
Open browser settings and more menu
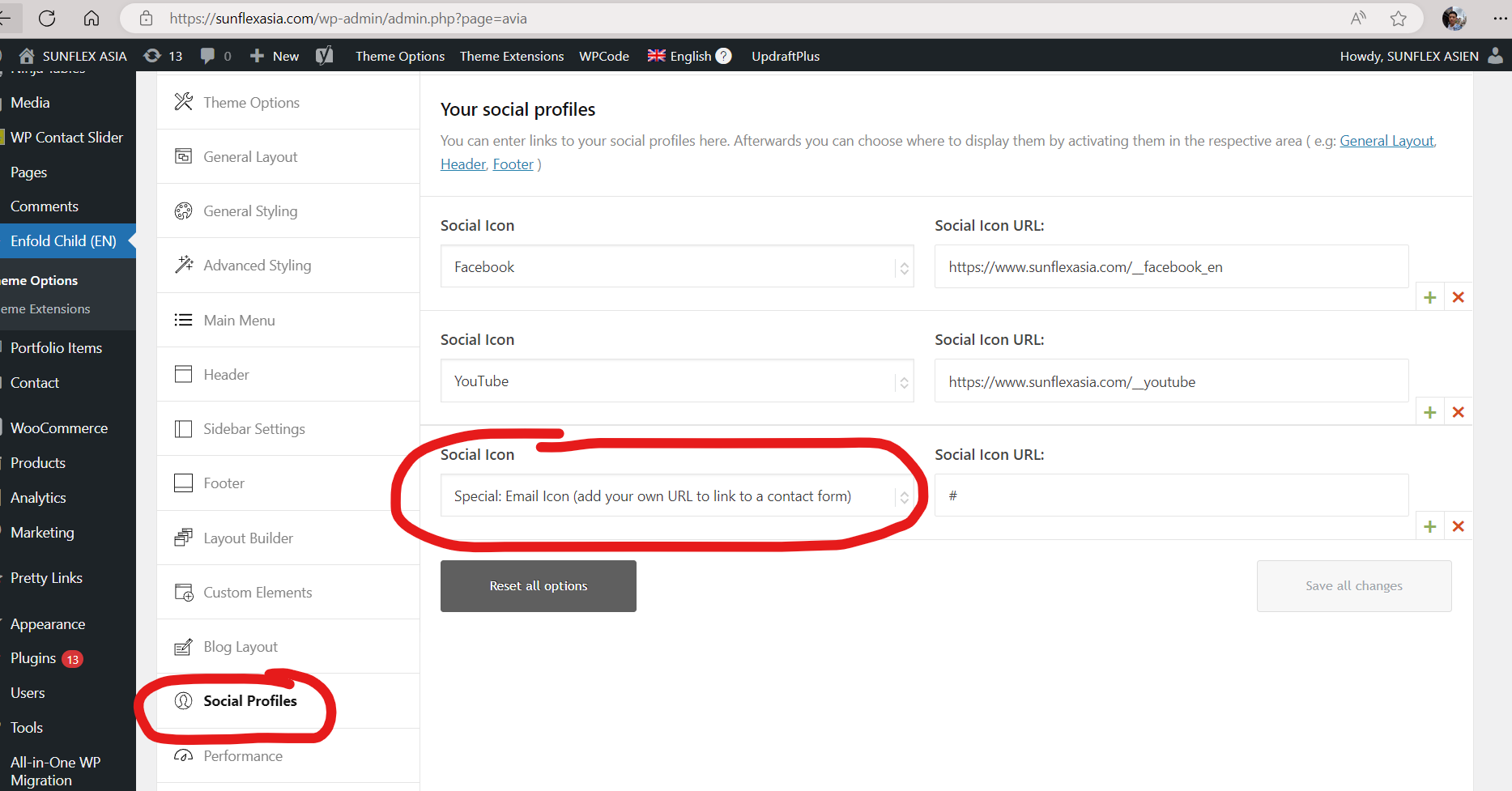[x=1500, y=18]
